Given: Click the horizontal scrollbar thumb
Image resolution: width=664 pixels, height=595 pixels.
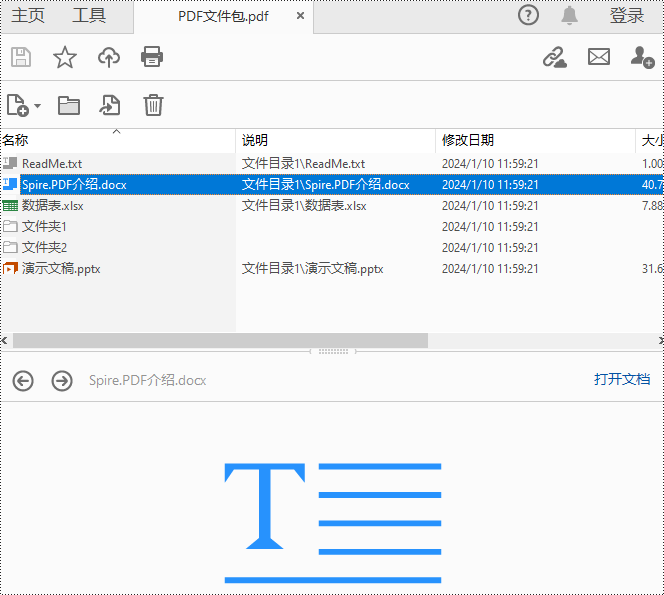Looking at the screenshot, I should [220, 340].
